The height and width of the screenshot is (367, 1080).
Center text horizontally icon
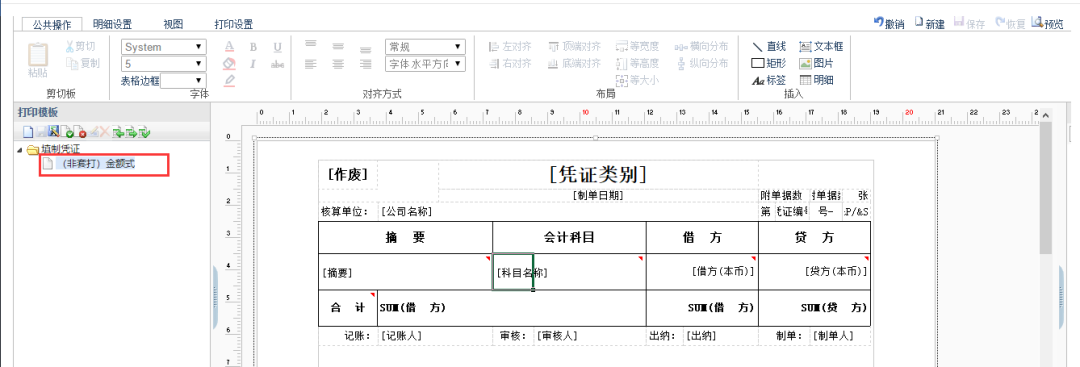[x=338, y=64]
